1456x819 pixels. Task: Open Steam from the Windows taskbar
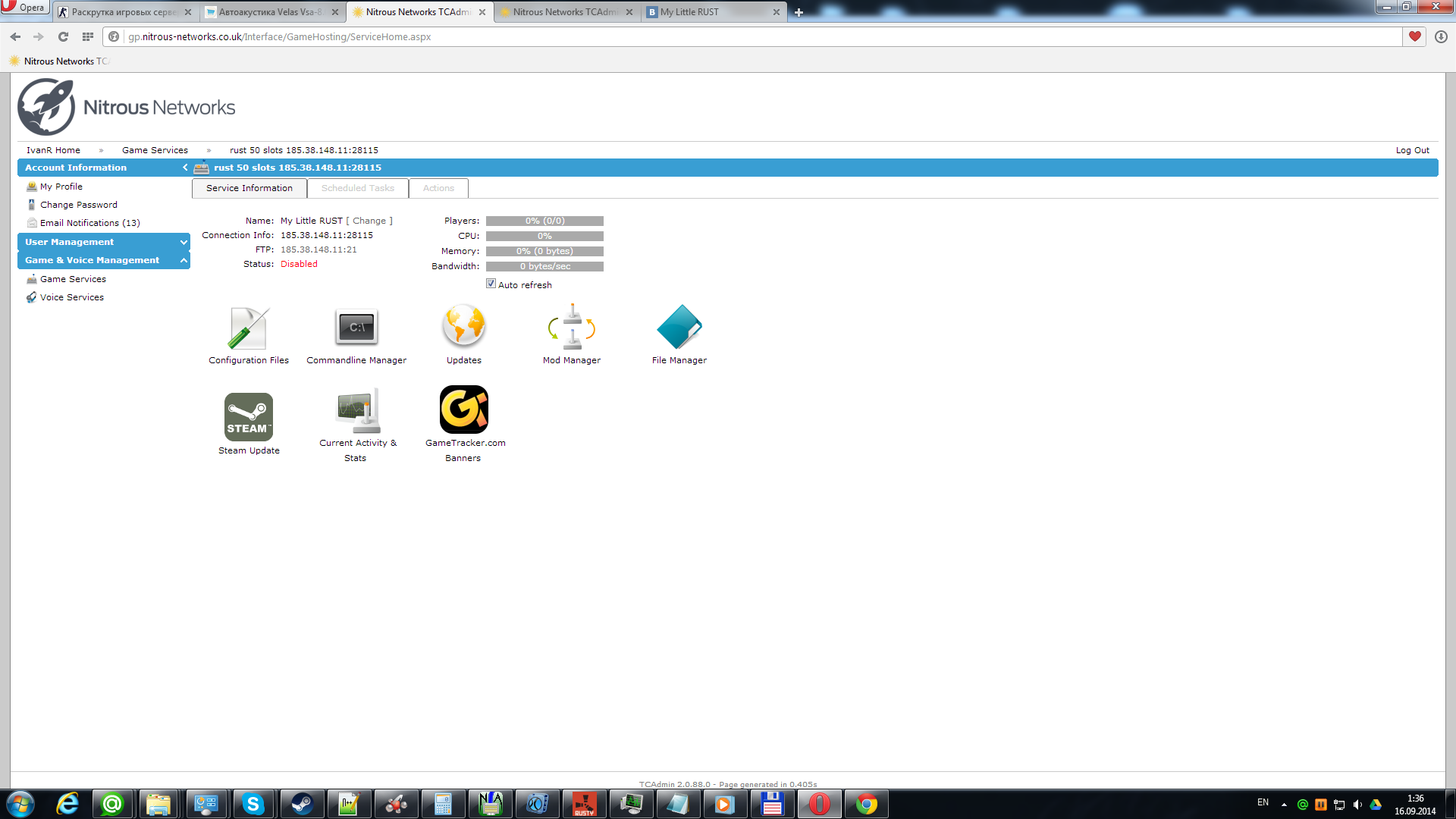tap(302, 804)
